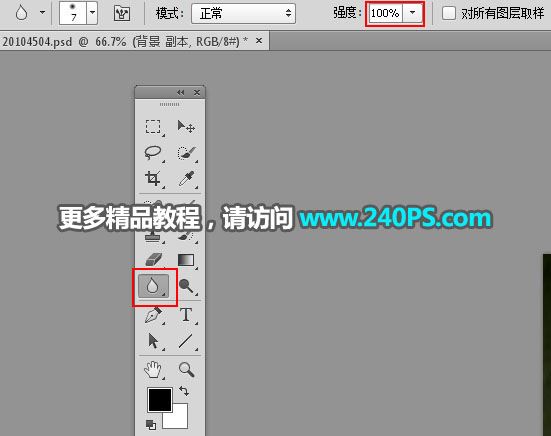The width and height of the screenshot is (551, 436).
Task: Close the 20104504.psd document tab
Action: click(x=259, y=41)
